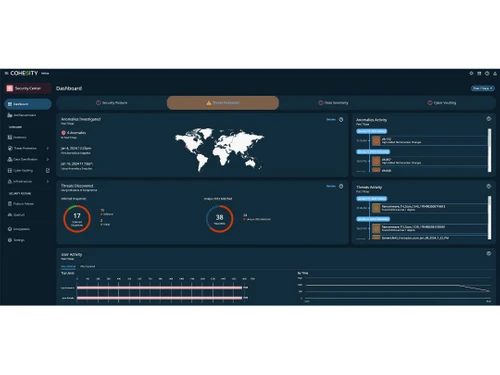Open Integrations in the sidebar
Image resolution: width=500 pixels, height=375 pixels.
[21, 229]
